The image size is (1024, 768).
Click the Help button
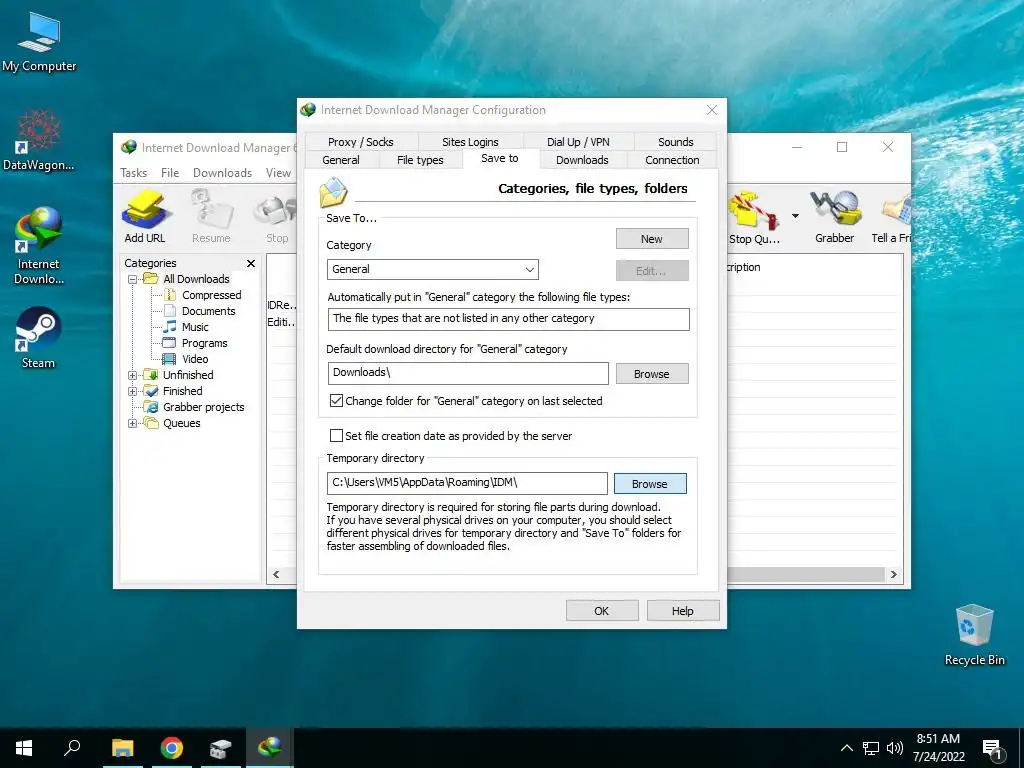coord(682,611)
